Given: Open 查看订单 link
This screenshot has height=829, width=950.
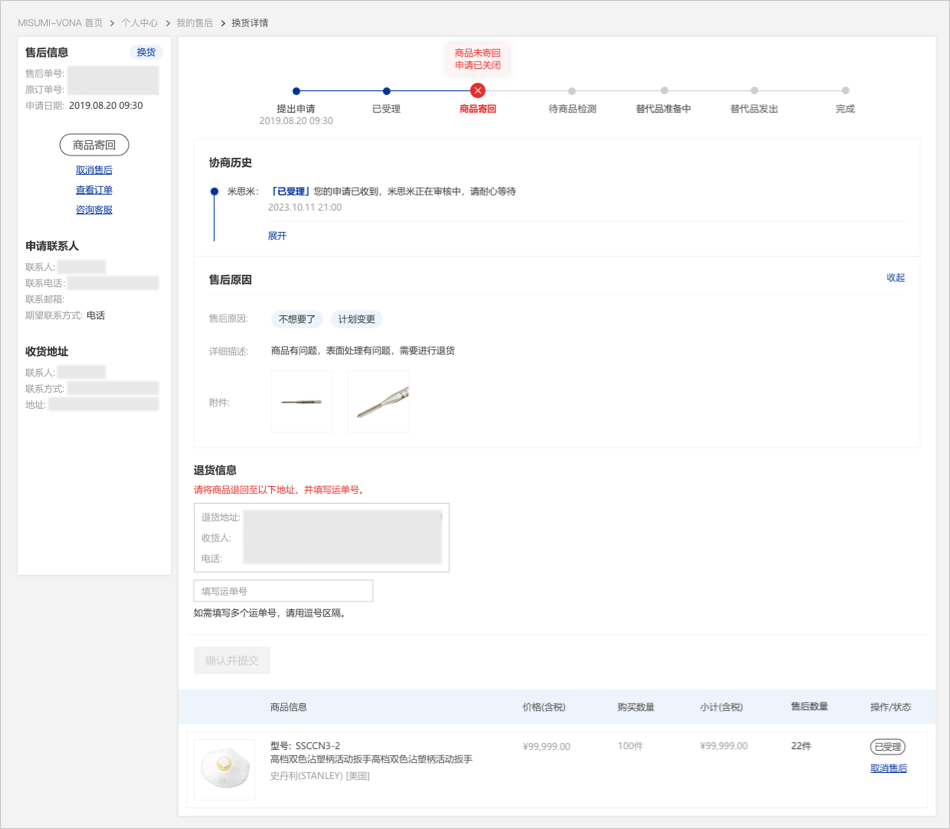Looking at the screenshot, I should 94,190.
